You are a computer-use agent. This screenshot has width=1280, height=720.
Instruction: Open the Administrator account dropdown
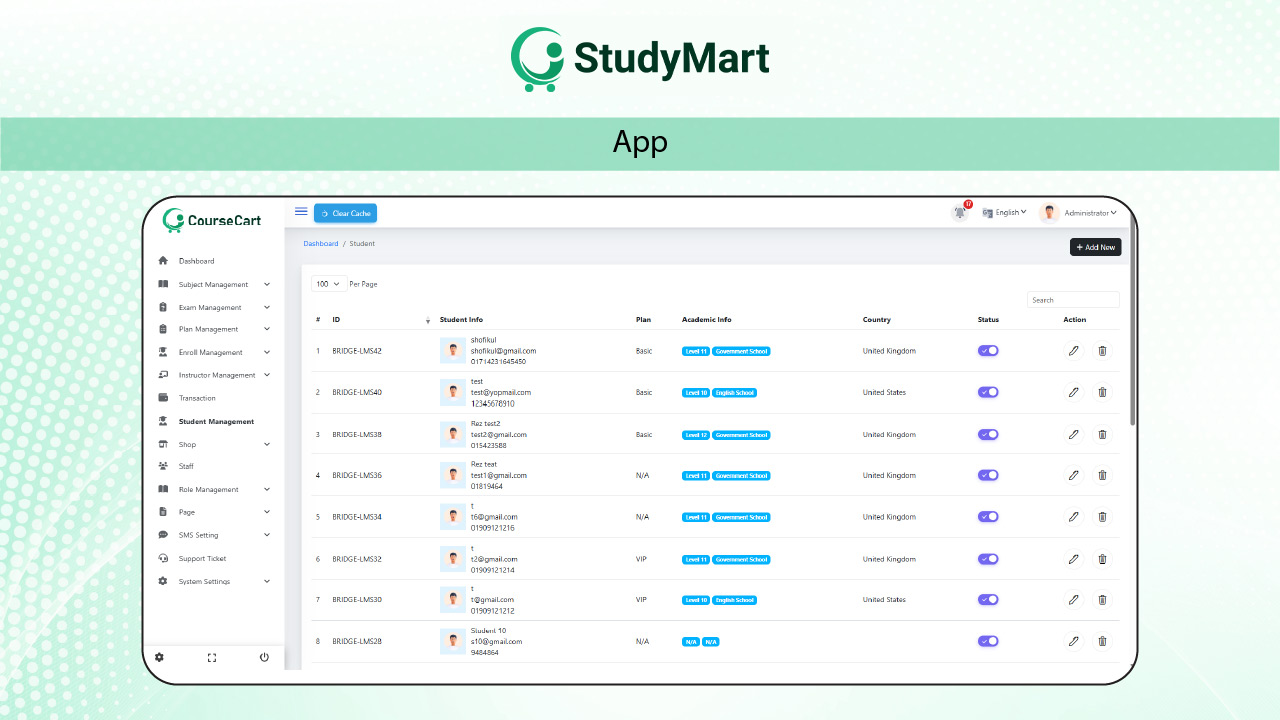pos(1090,212)
